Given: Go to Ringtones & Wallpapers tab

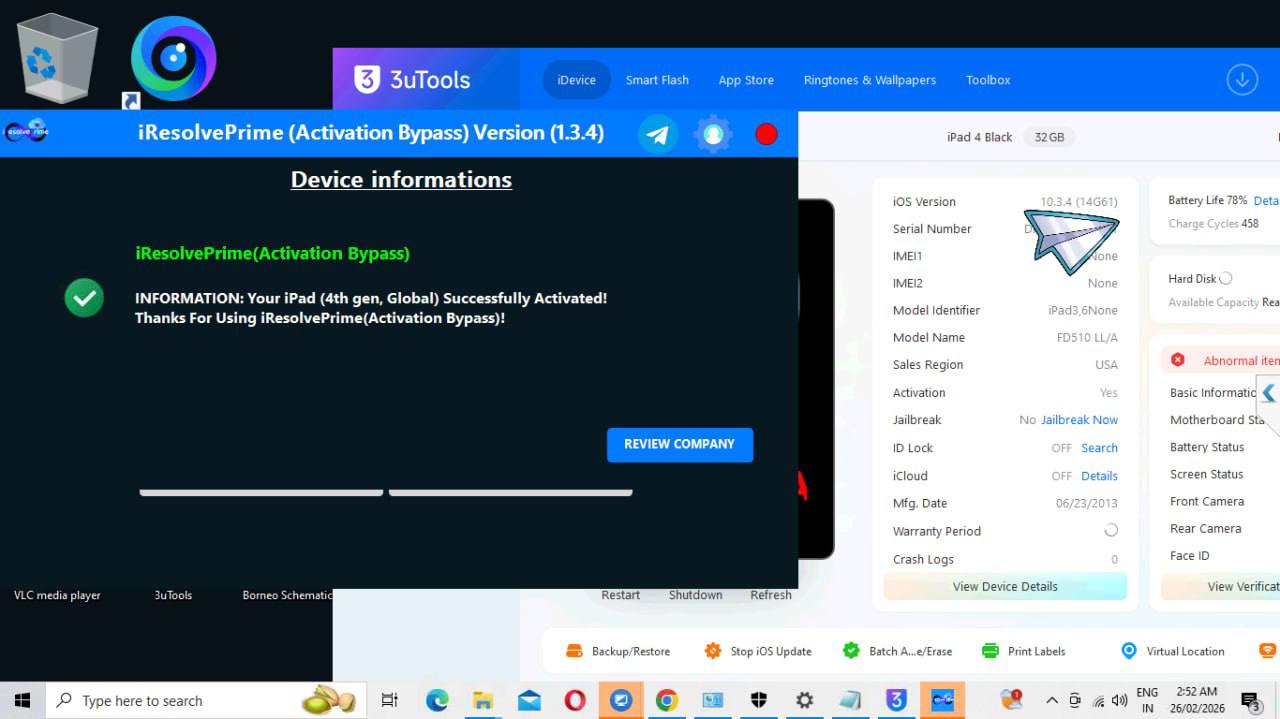Looking at the screenshot, I should coord(870,80).
